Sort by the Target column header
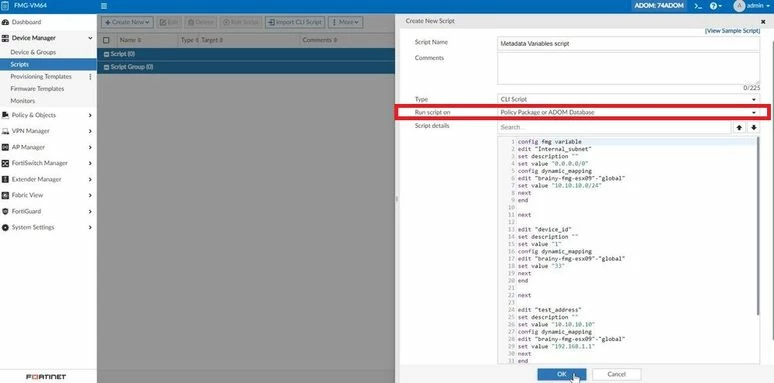 tap(212, 40)
